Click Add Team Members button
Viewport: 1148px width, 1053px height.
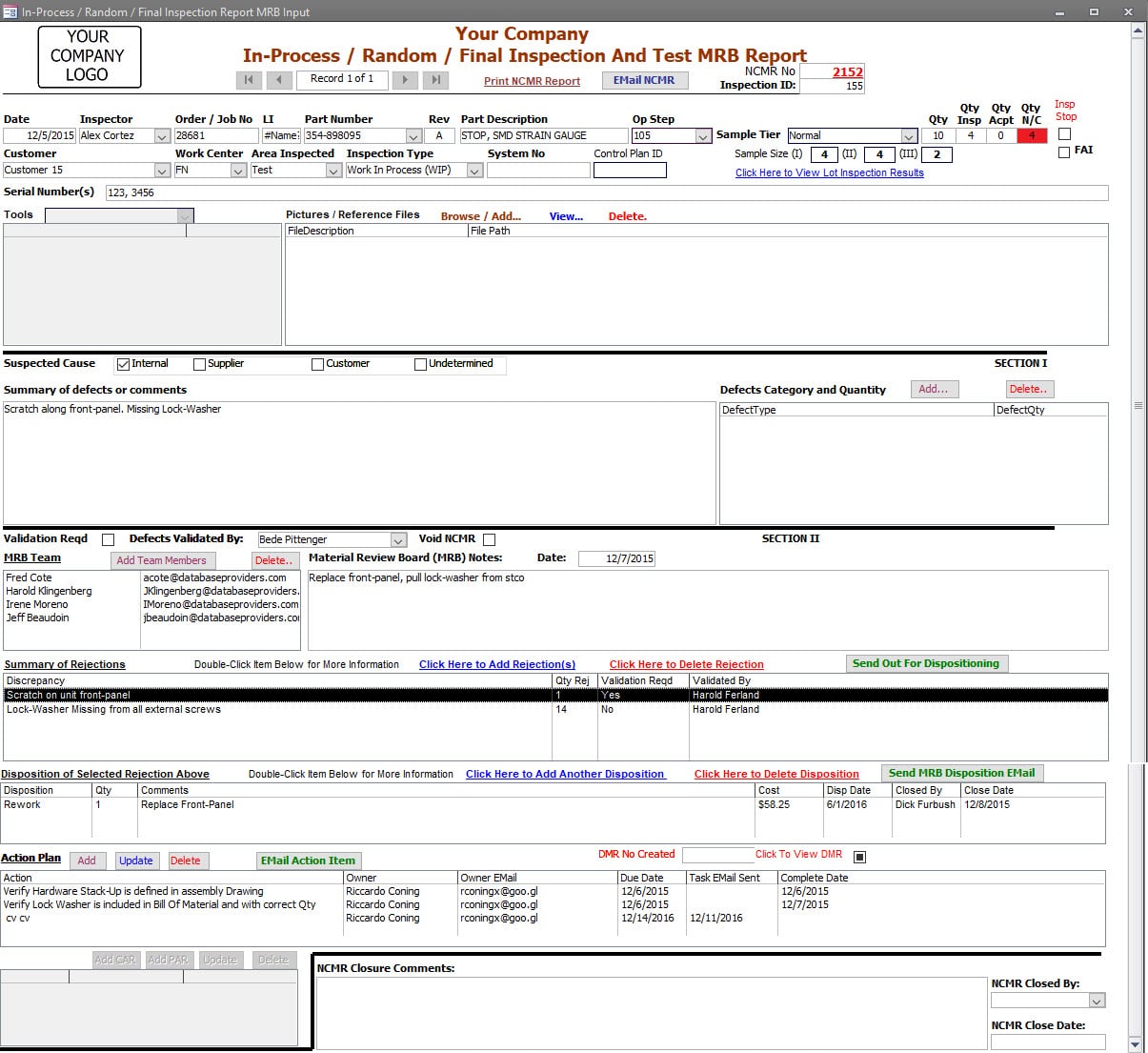point(161,560)
